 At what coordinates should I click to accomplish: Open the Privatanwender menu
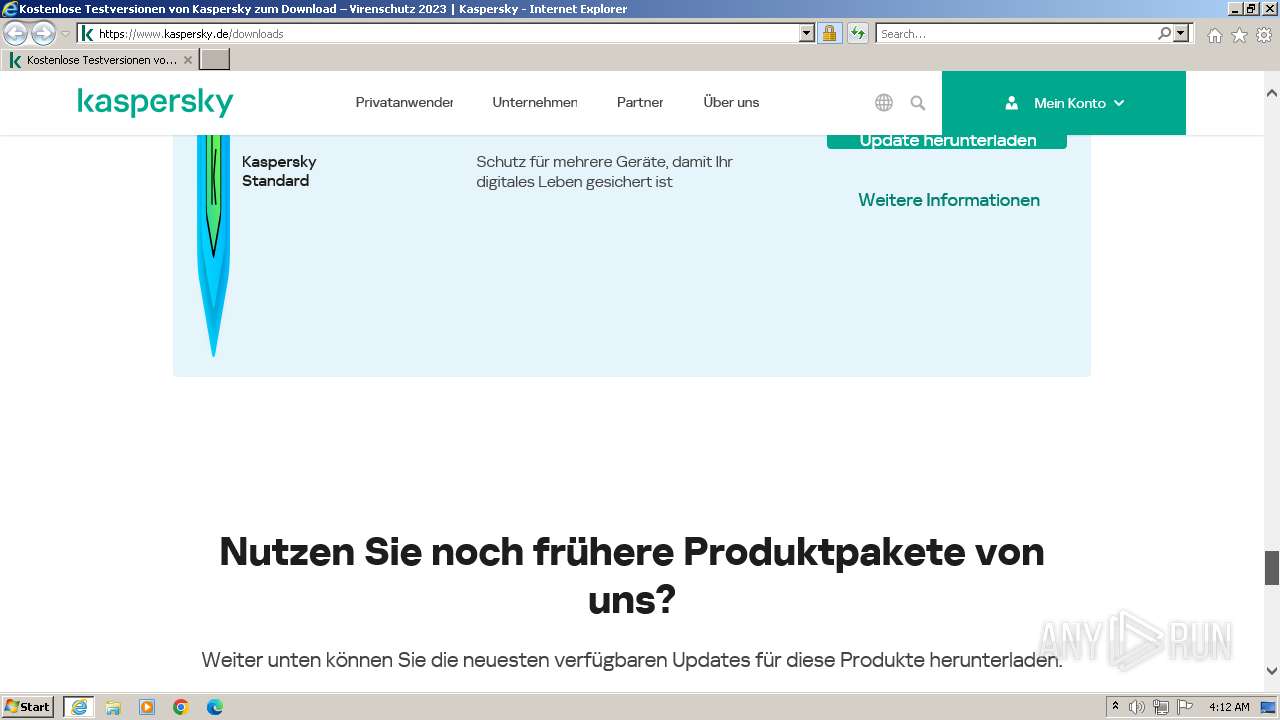(x=404, y=102)
